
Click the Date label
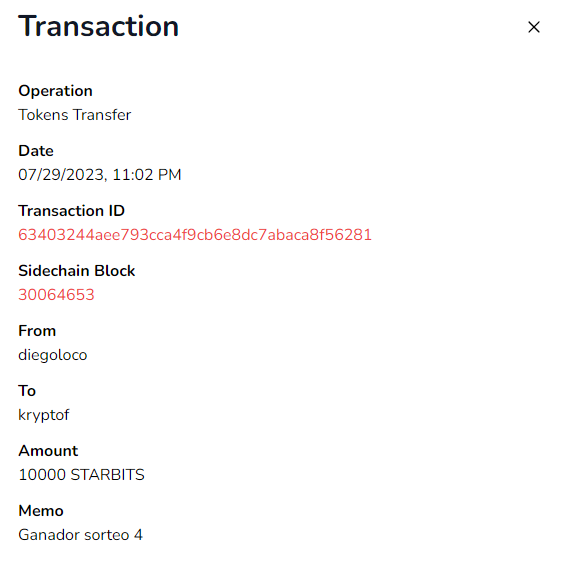point(36,151)
